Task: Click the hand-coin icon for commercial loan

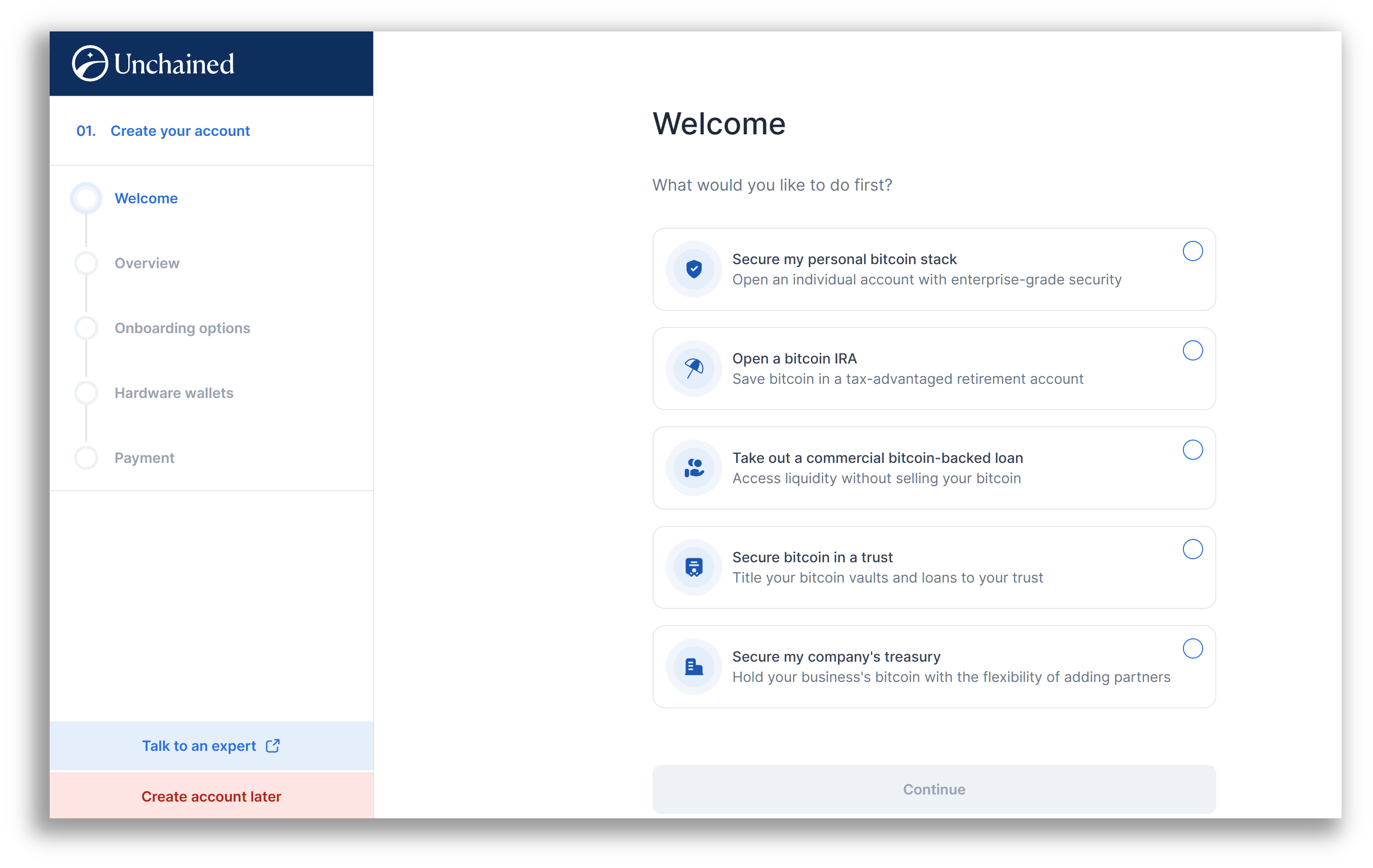Action: (x=693, y=467)
